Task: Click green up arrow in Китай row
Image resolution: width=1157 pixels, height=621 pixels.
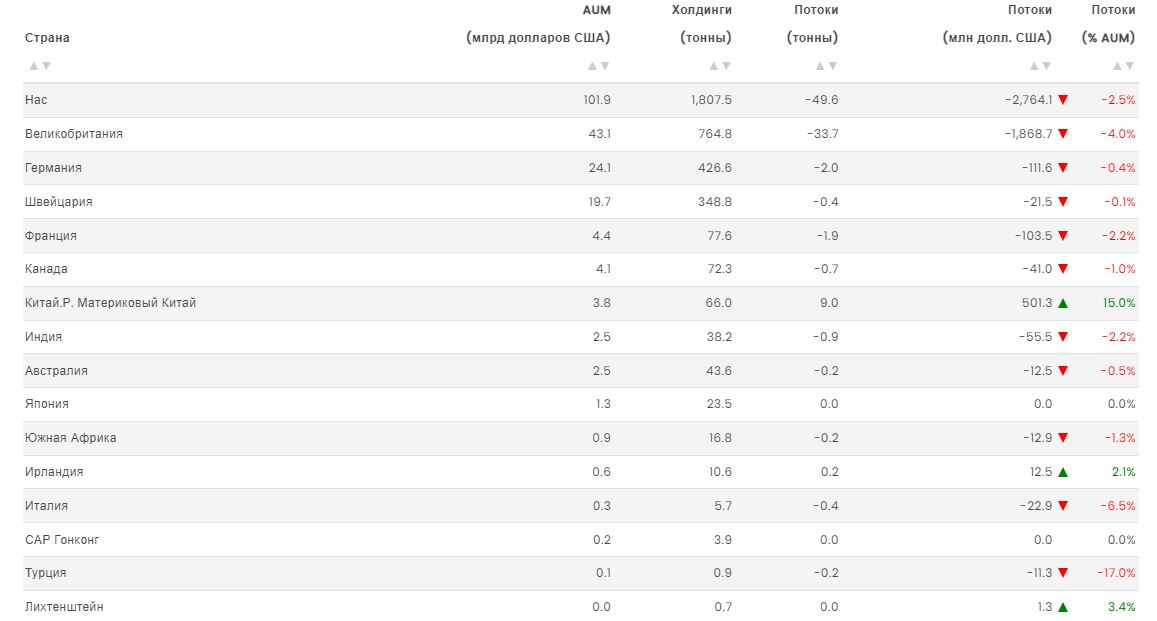Action: [x=1063, y=303]
